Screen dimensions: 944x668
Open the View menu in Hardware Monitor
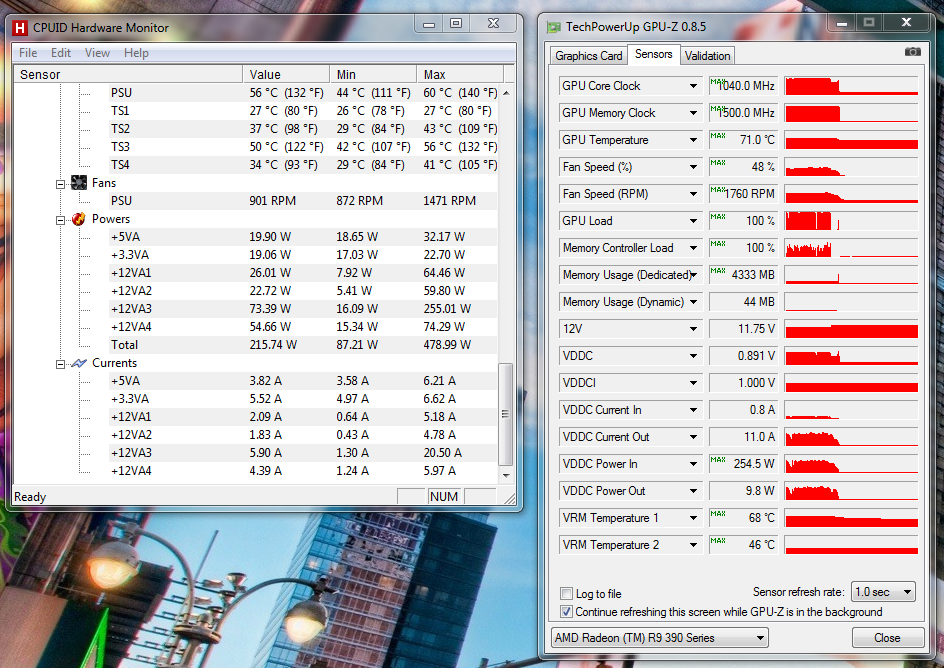click(97, 53)
